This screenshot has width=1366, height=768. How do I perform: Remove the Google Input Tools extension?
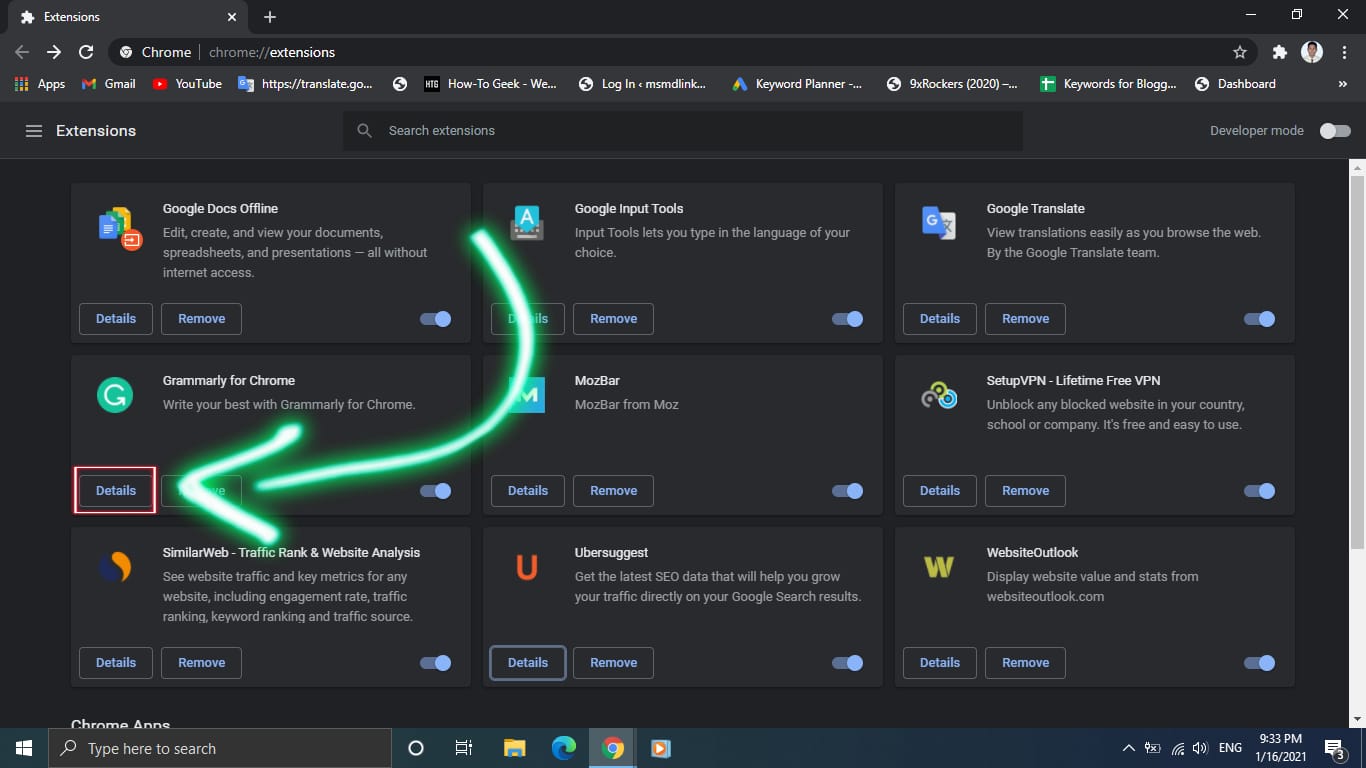pyautogui.click(x=614, y=319)
